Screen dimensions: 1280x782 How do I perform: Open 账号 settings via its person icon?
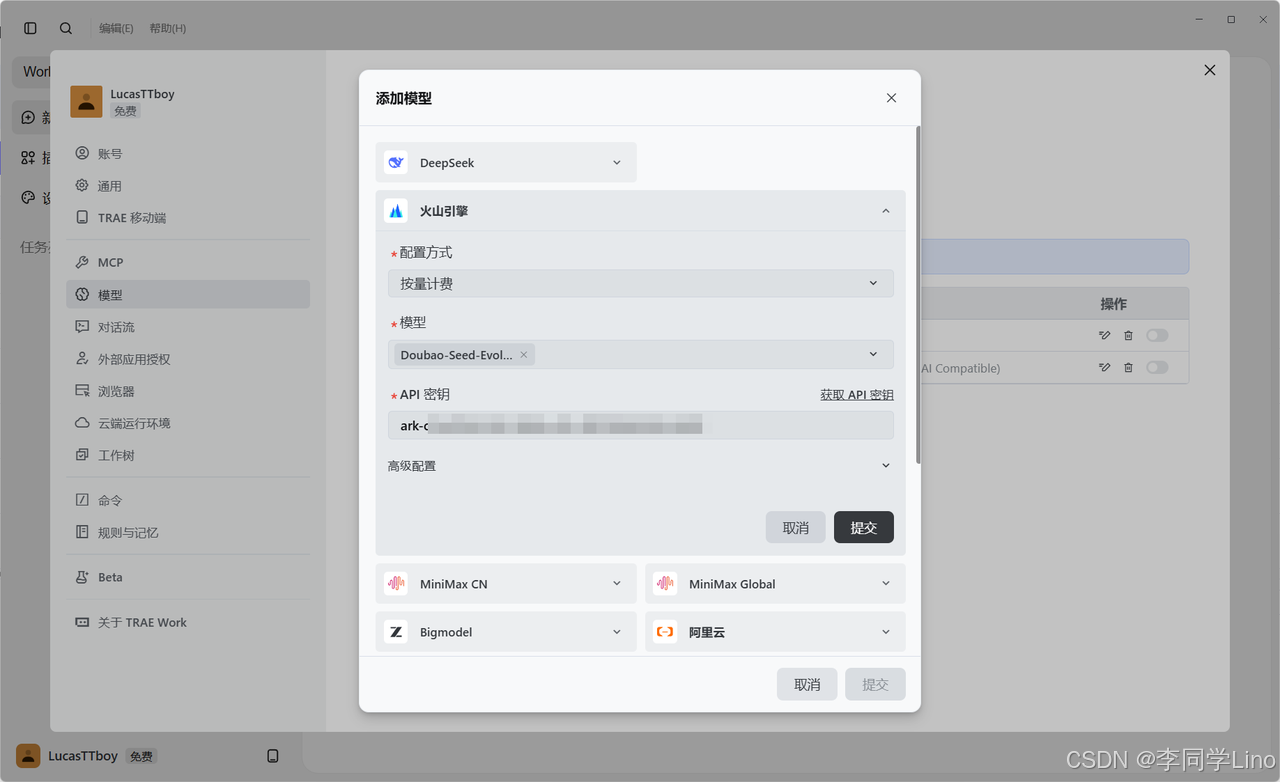click(x=82, y=154)
